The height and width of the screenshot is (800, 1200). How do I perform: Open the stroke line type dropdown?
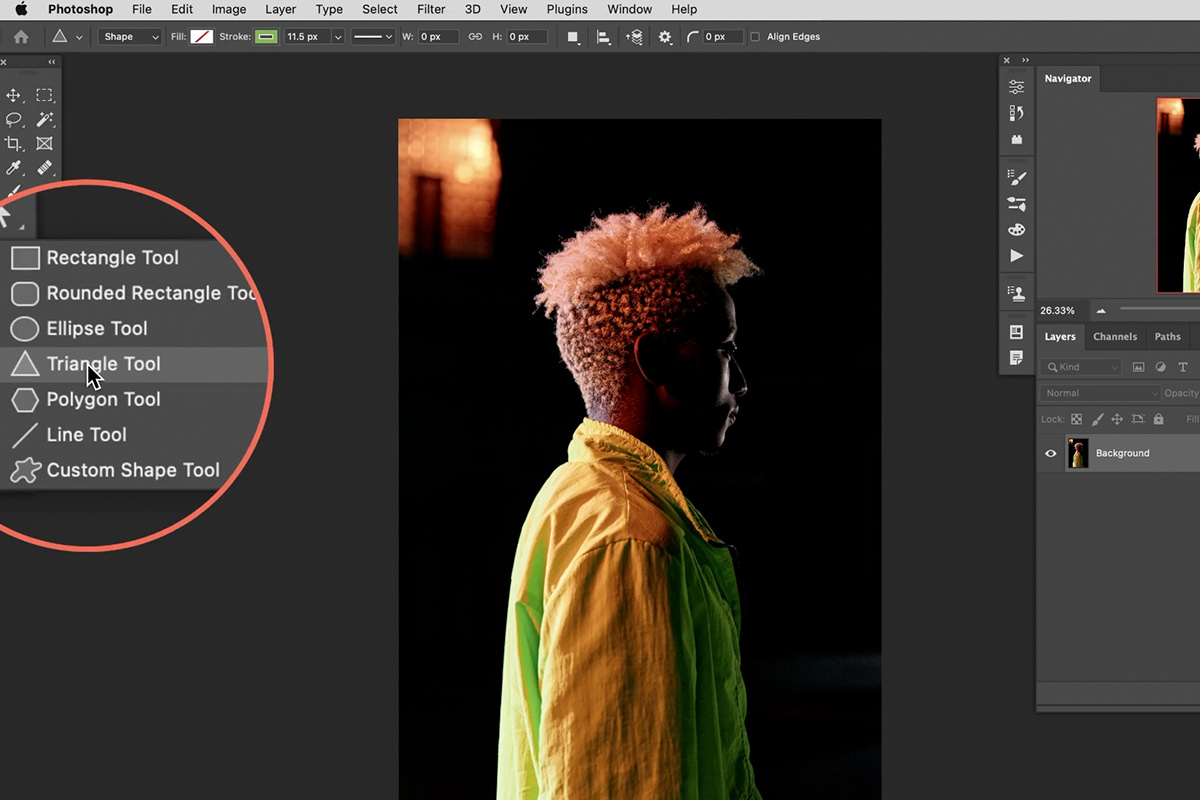[x=373, y=37]
